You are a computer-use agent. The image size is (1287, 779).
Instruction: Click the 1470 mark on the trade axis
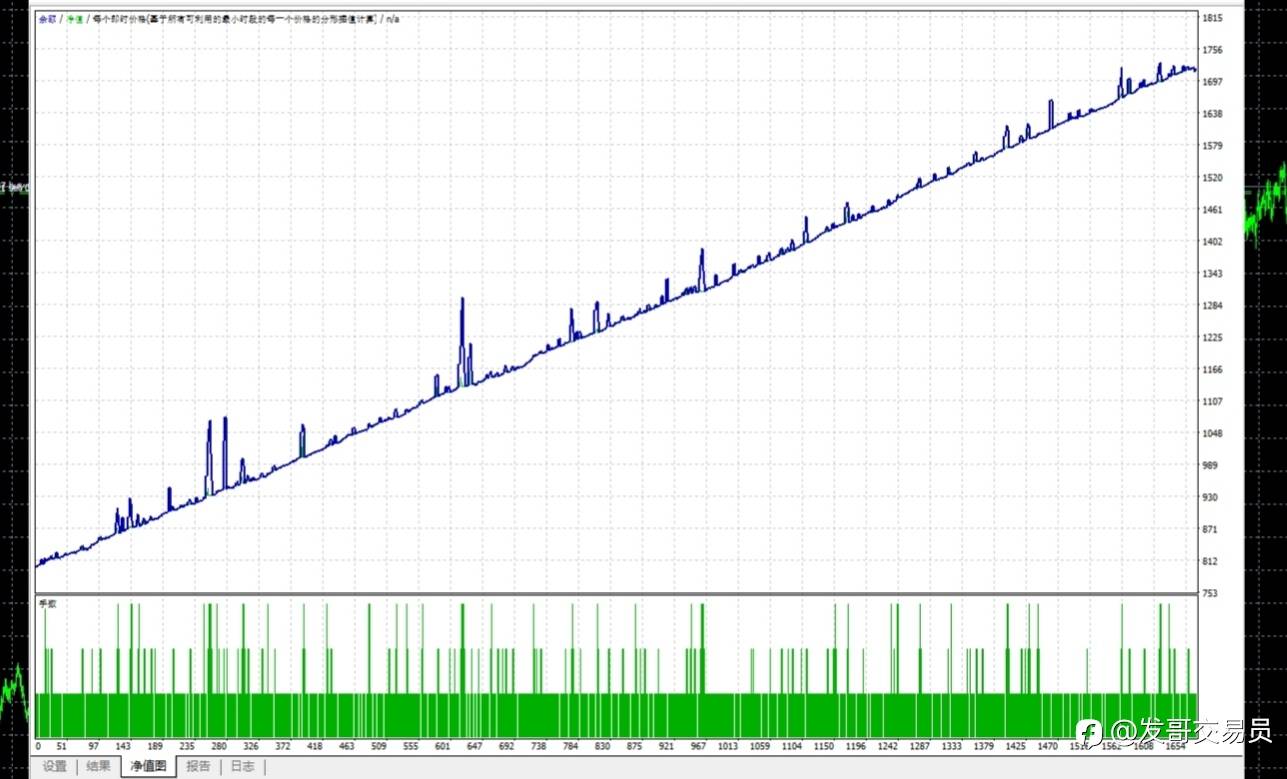coord(1047,746)
